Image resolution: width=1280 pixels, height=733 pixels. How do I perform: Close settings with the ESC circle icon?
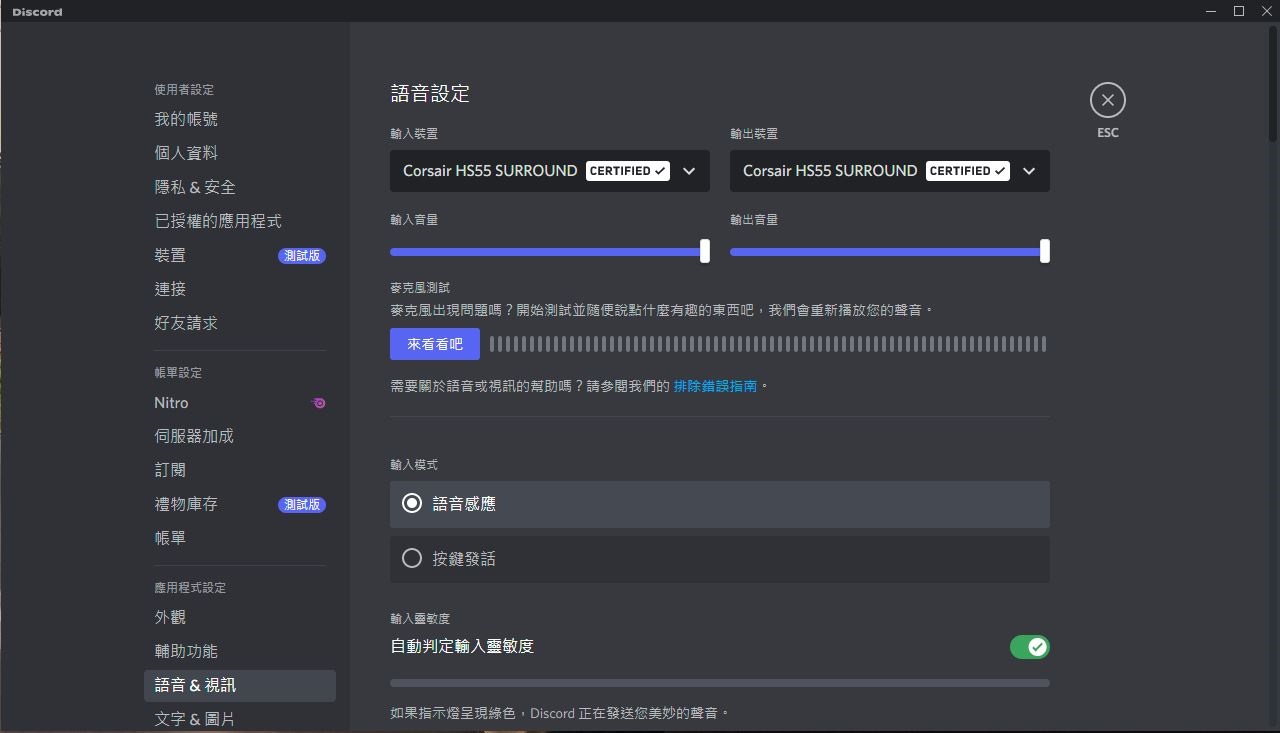click(1107, 100)
